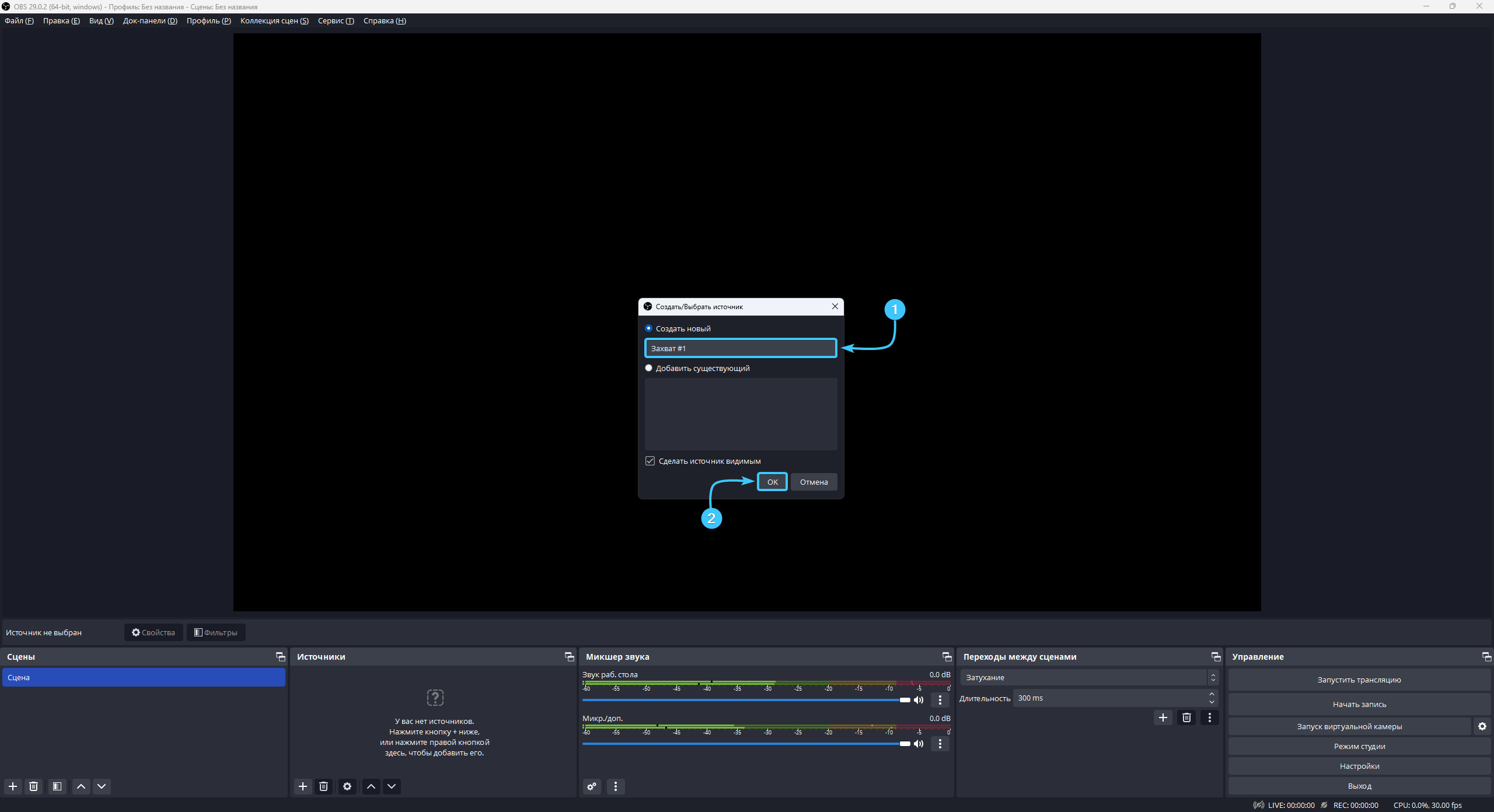Viewport: 1494px width, 812px height.
Task: Click OK button to confirm source creation
Action: [772, 481]
